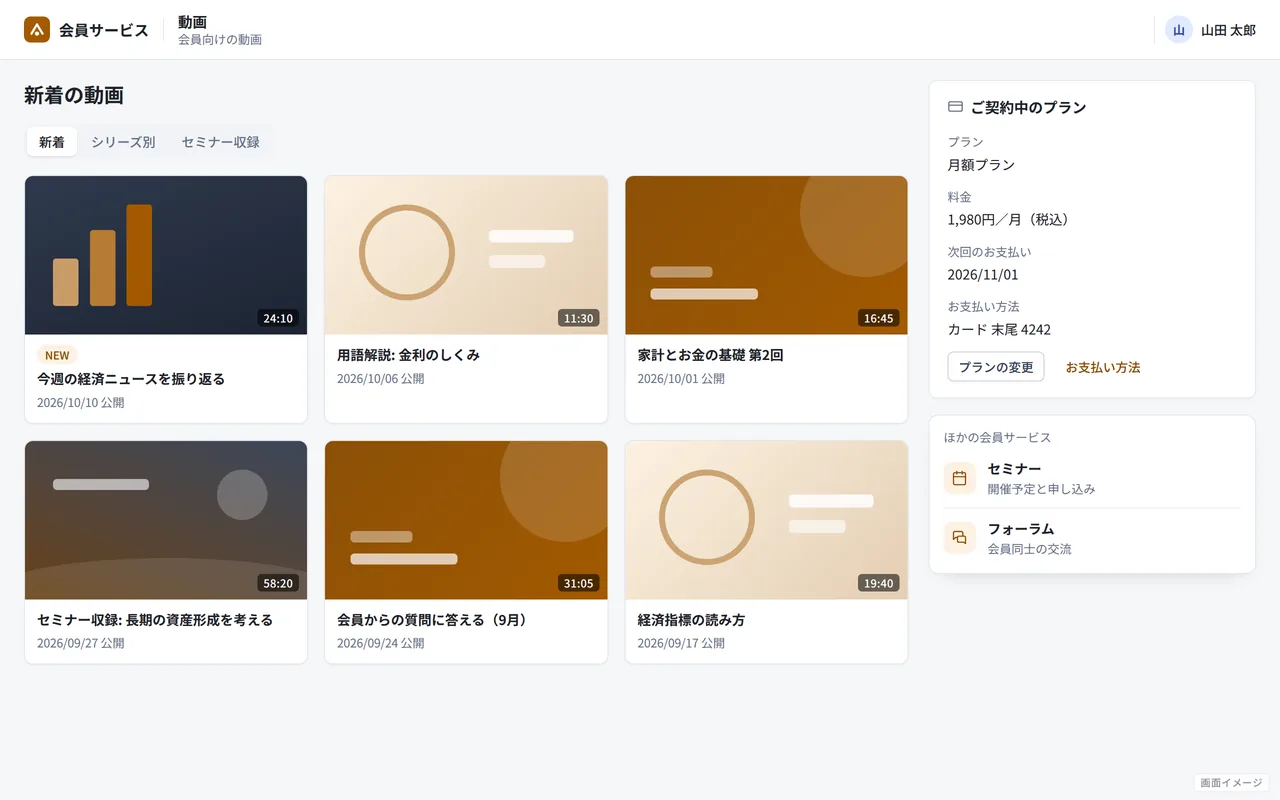Screen dimensions: 1280x800
Task: Open the 山田 太郎 account name
Action: (1228, 30)
